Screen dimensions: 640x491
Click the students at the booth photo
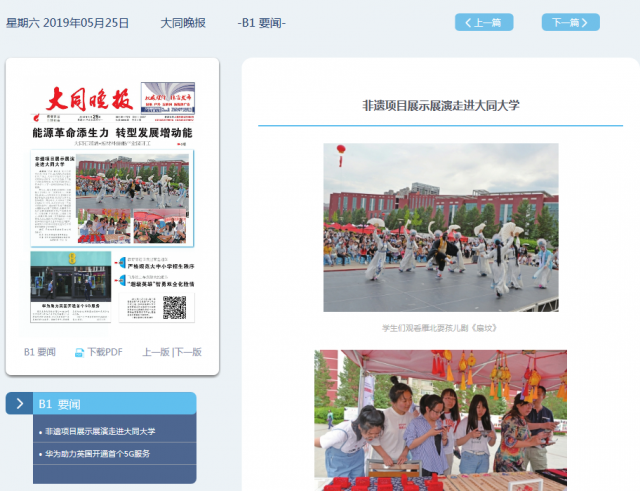click(440, 420)
